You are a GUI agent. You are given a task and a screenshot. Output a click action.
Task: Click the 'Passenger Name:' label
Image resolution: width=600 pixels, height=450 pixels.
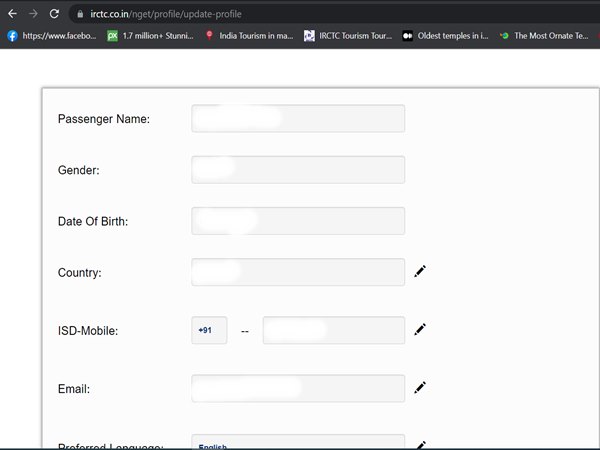pyautogui.click(x=104, y=119)
